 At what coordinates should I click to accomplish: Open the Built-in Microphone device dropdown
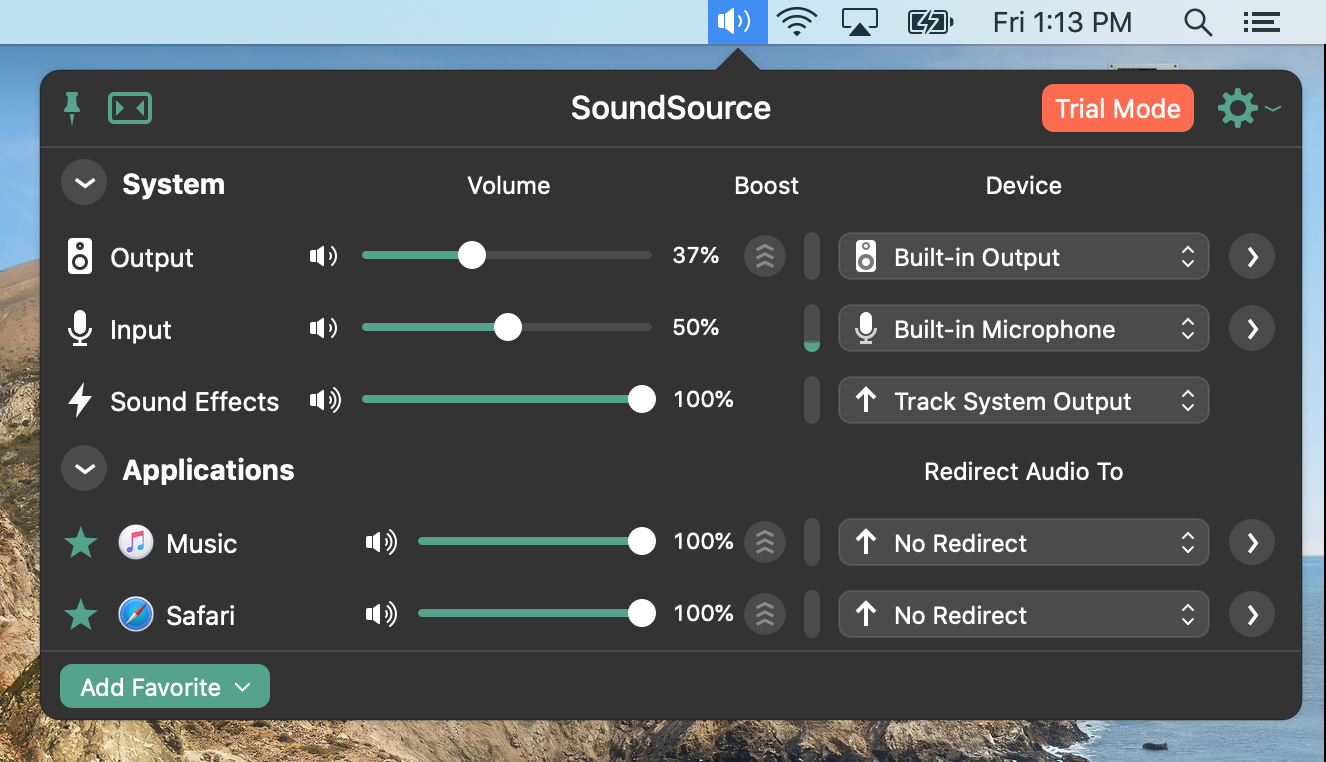tap(1023, 329)
